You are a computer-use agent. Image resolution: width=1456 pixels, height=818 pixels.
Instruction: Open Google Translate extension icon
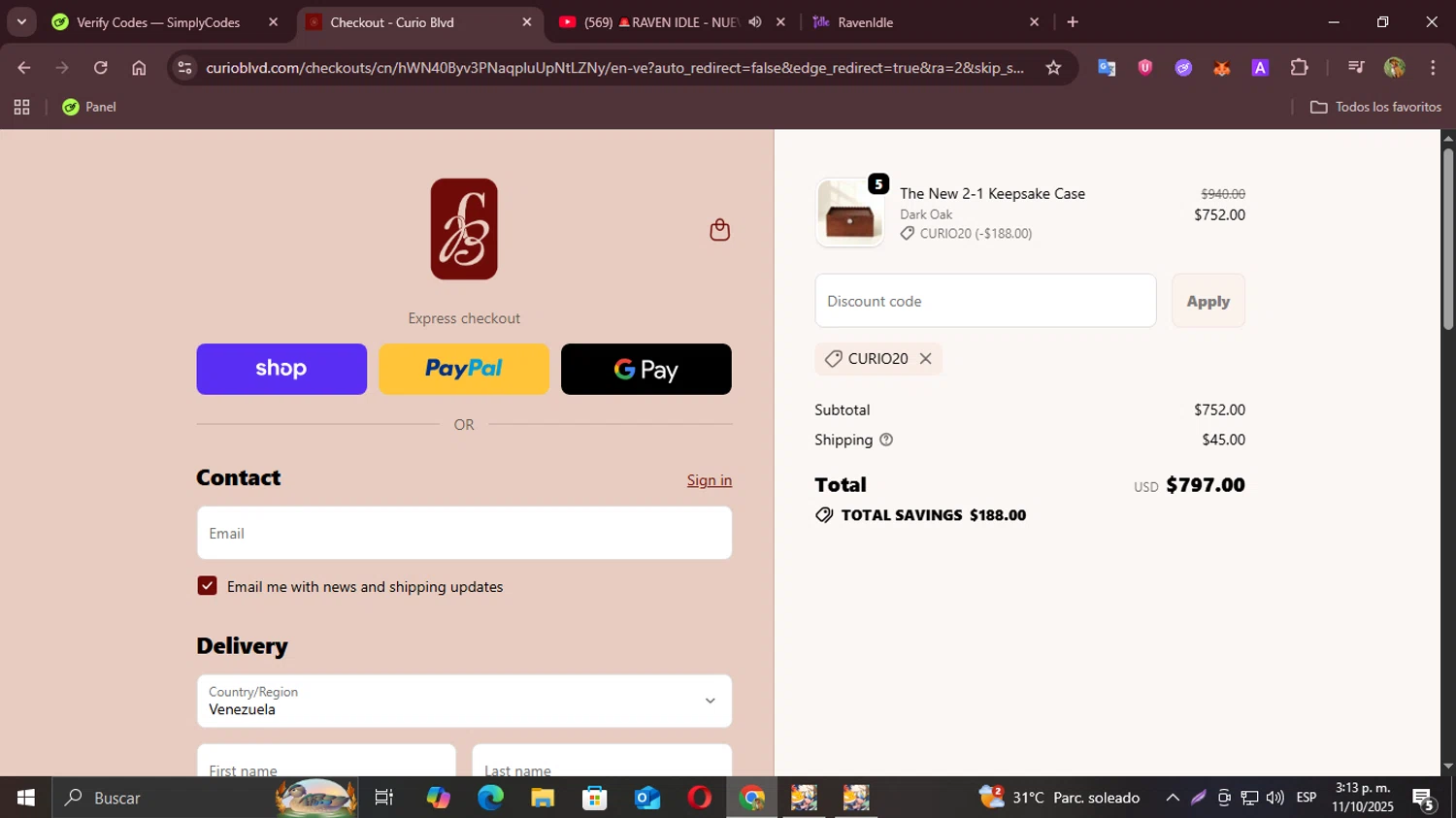(x=1107, y=67)
